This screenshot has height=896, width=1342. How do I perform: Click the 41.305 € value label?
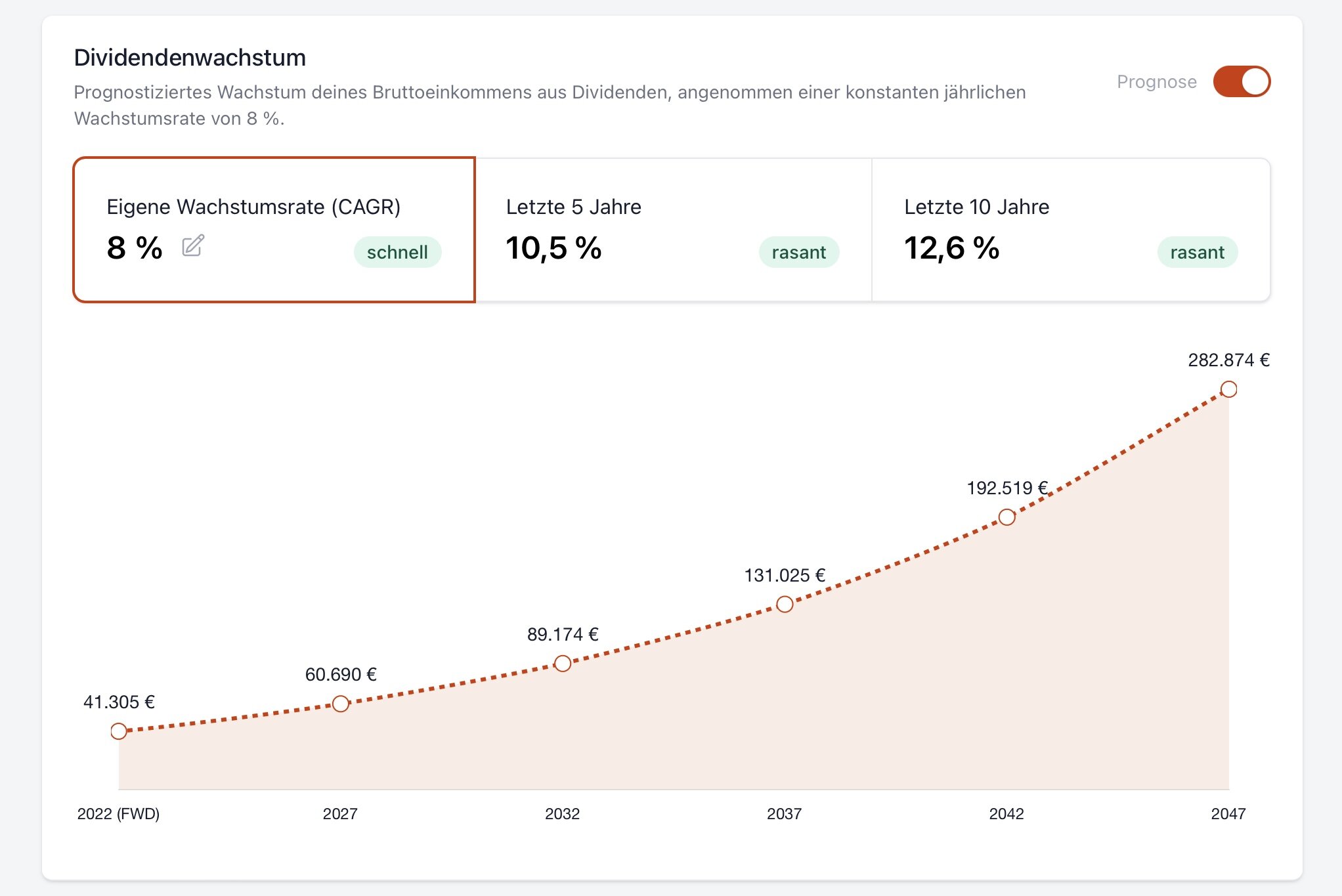(x=119, y=702)
